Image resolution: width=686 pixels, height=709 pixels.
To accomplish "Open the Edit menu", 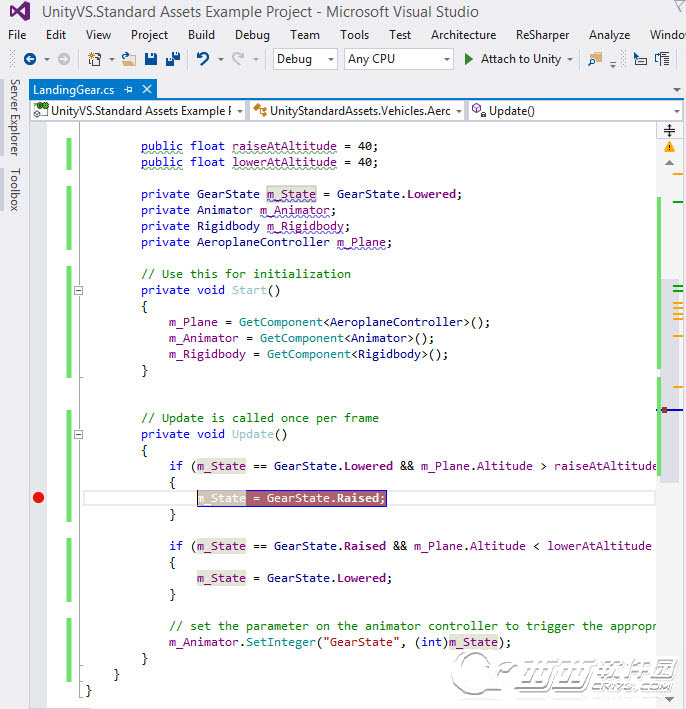I will click(56, 35).
